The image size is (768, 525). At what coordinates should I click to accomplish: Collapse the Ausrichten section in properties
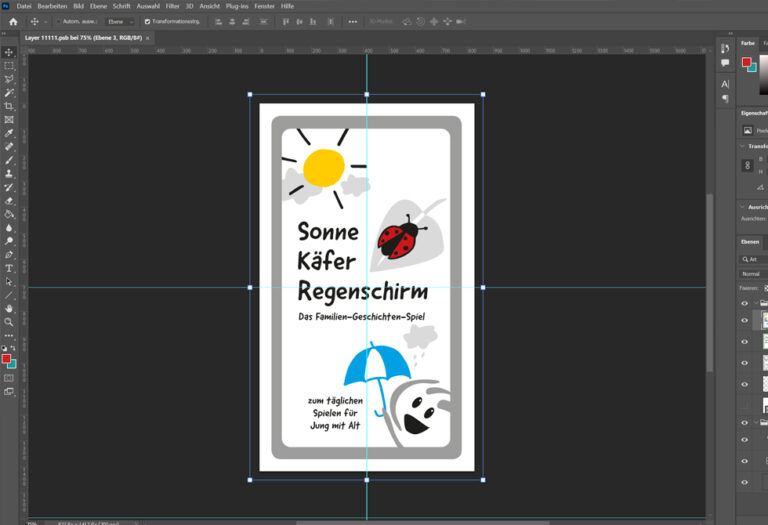tap(743, 207)
